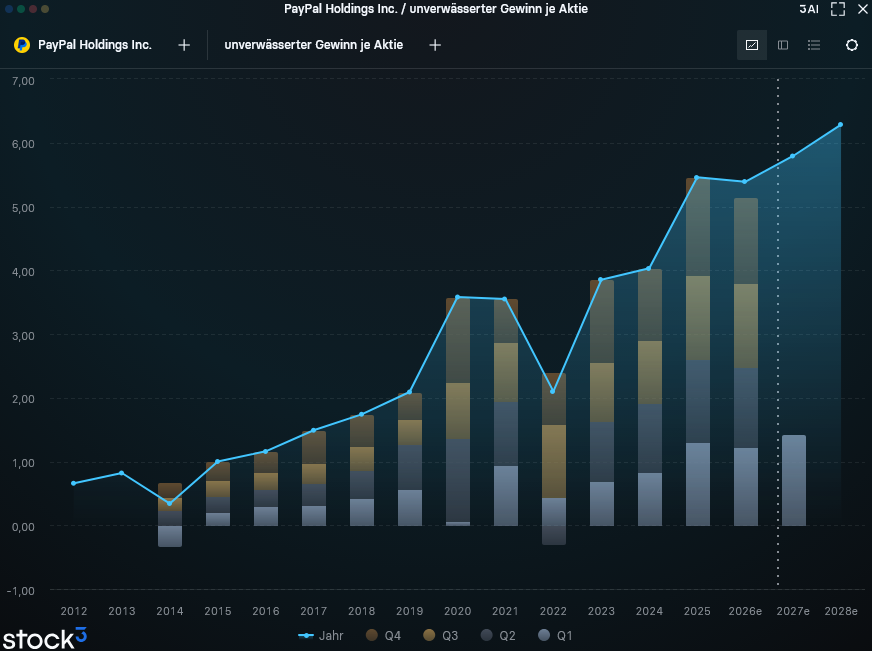
Task: Click the window title text
Action: [436, 9]
